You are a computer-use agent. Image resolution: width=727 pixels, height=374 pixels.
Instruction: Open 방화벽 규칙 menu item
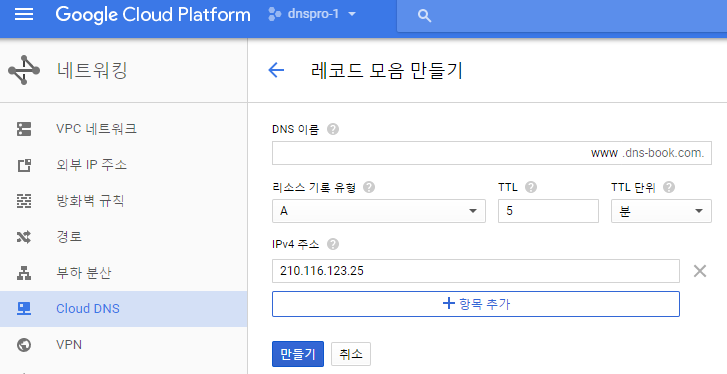click(123, 201)
